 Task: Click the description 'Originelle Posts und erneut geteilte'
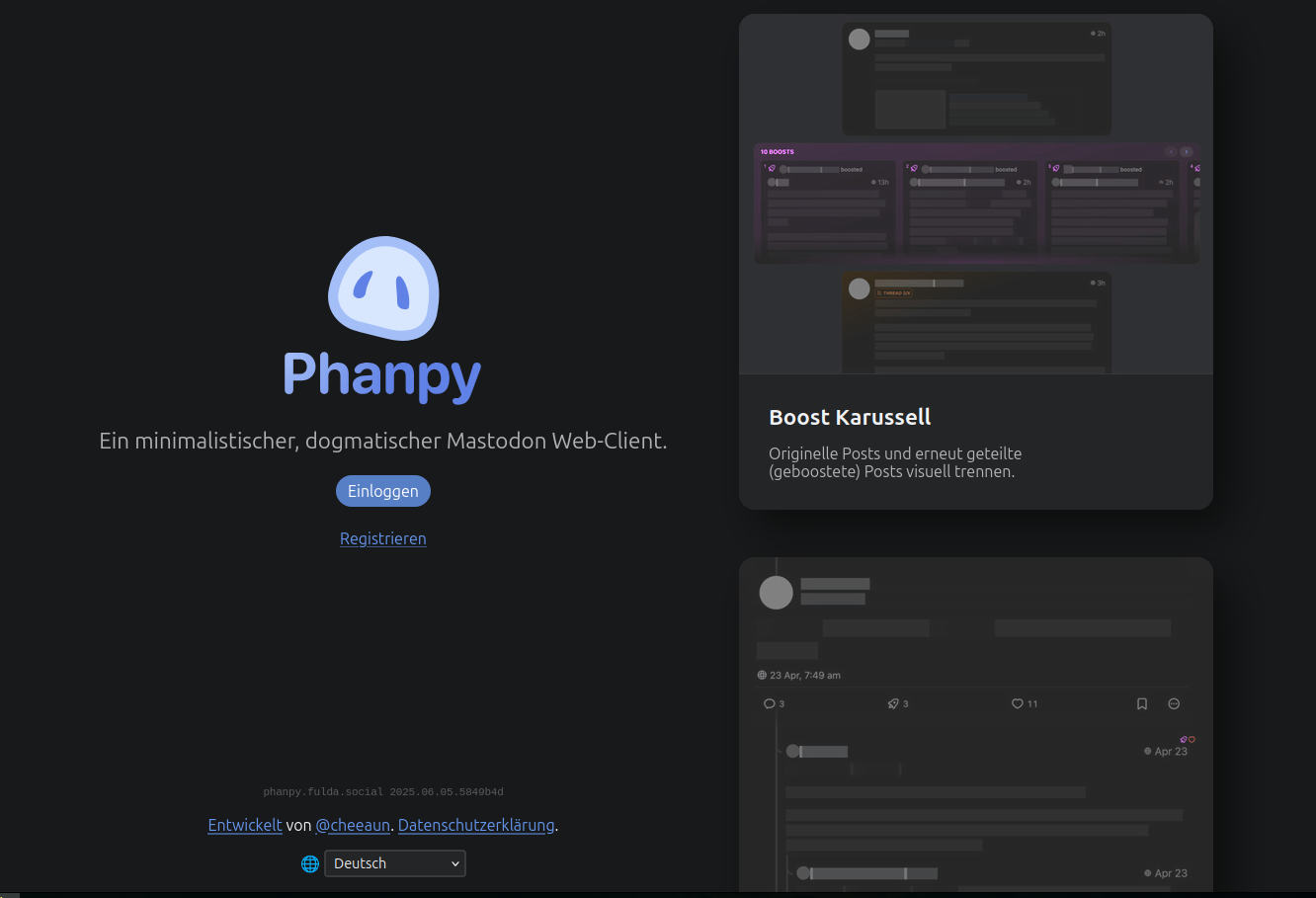point(895,453)
